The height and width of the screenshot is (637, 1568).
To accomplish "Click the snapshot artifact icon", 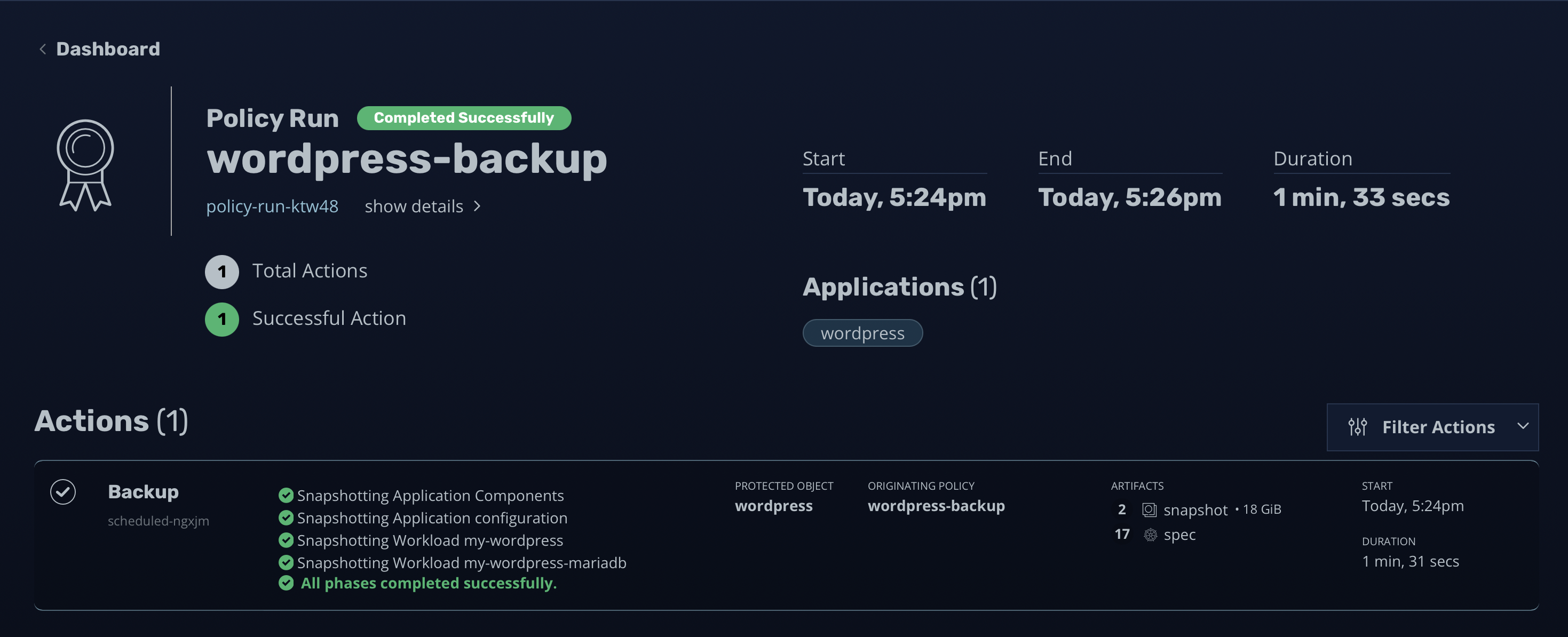I will tap(1149, 510).
